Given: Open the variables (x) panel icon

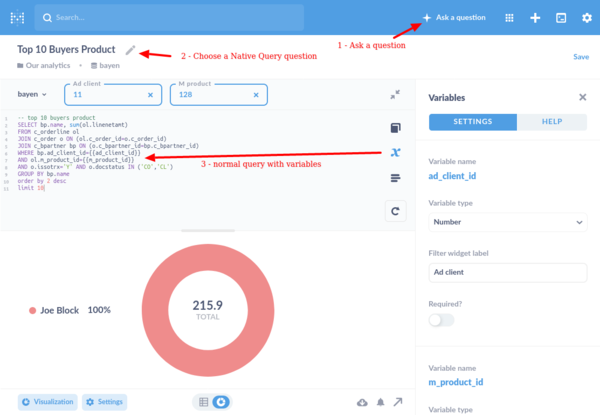Looking at the screenshot, I should pos(395,153).
